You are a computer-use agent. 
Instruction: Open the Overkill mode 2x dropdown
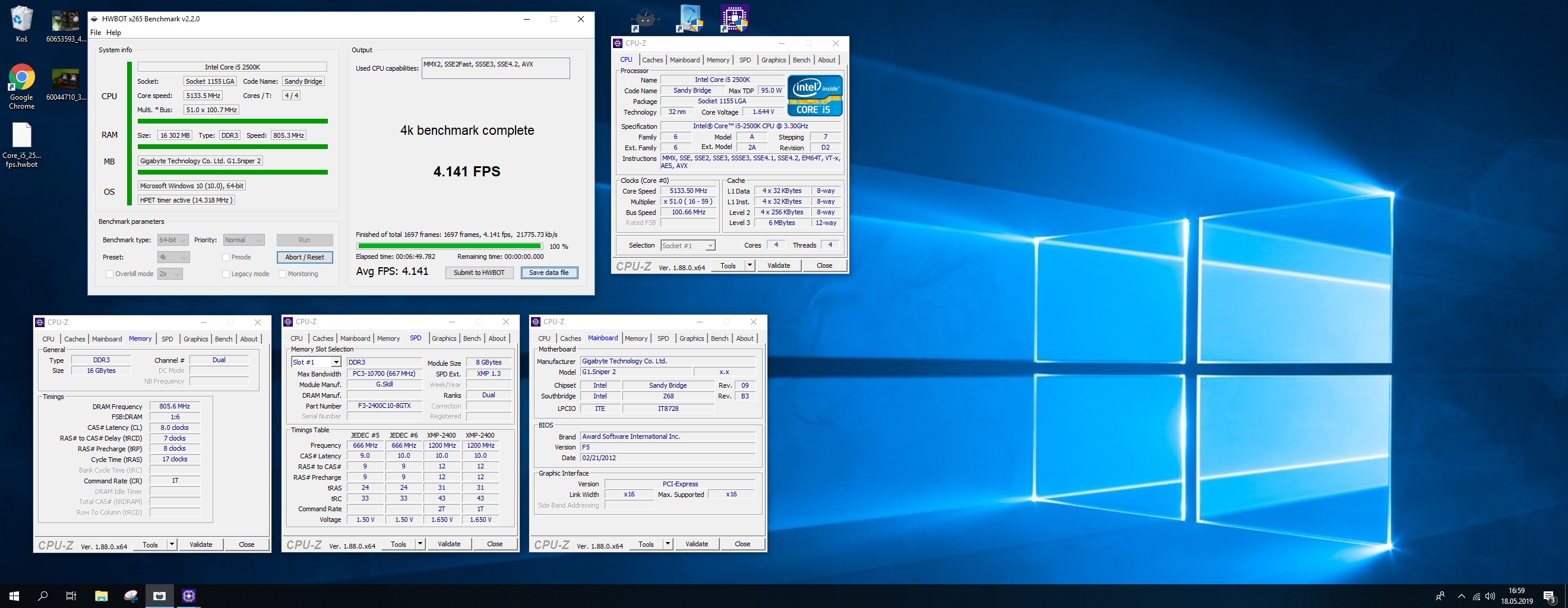(x=170, y=274)
